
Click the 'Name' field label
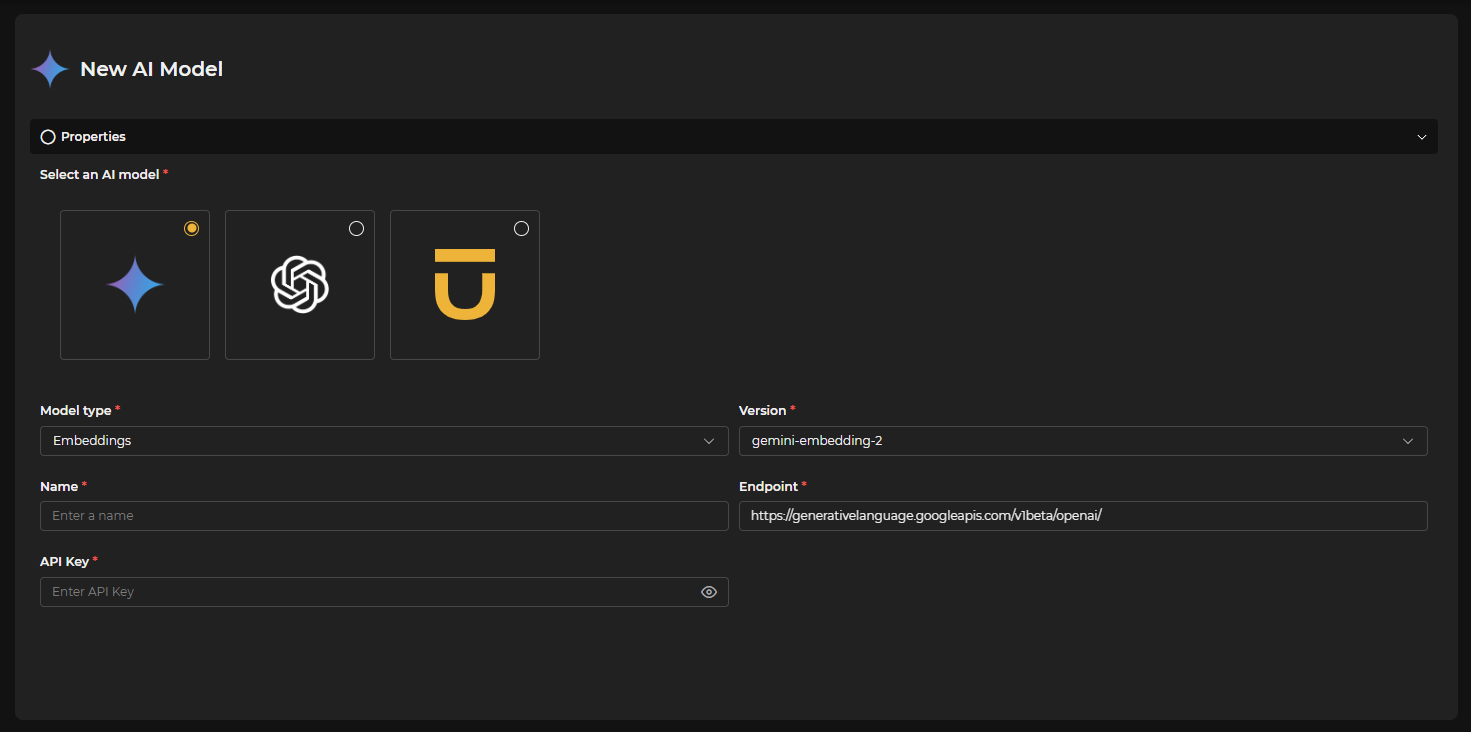(59, 486)
